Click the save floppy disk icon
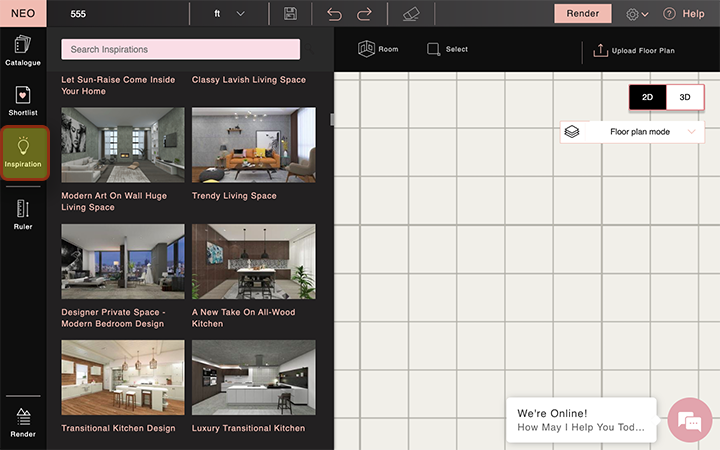720x450 pixels. [x=290, y=14]
